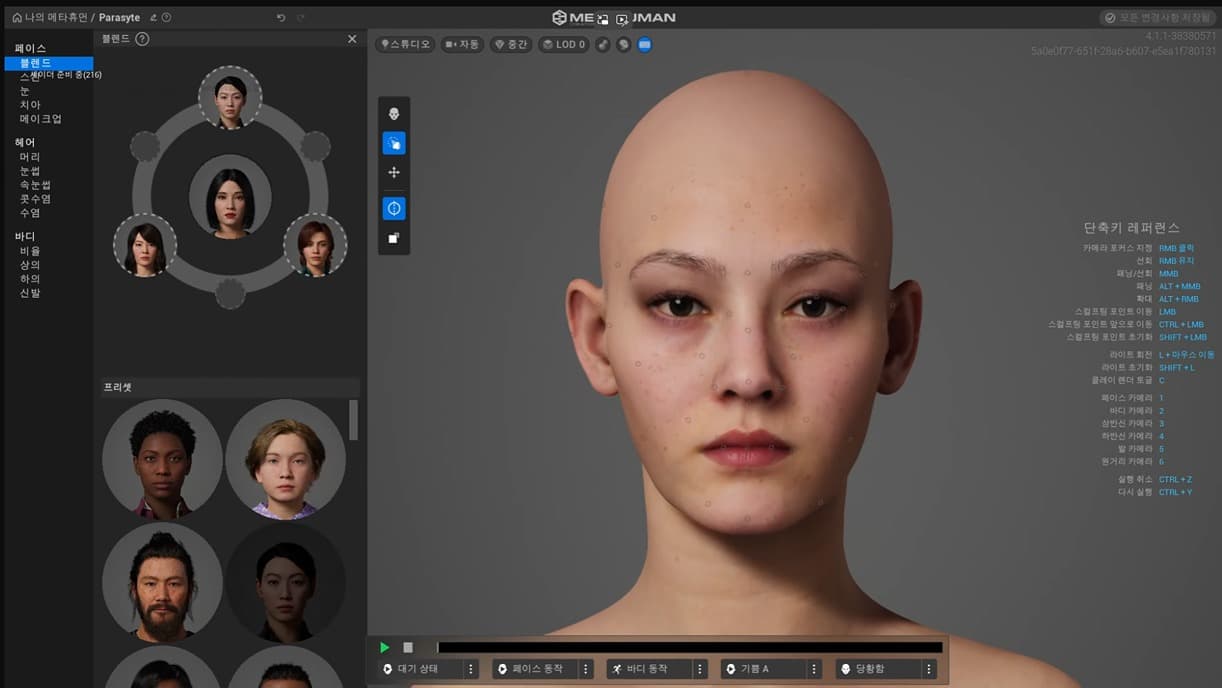Select the bearded man preset thumbnail
1222x688 pixels.
162,582
